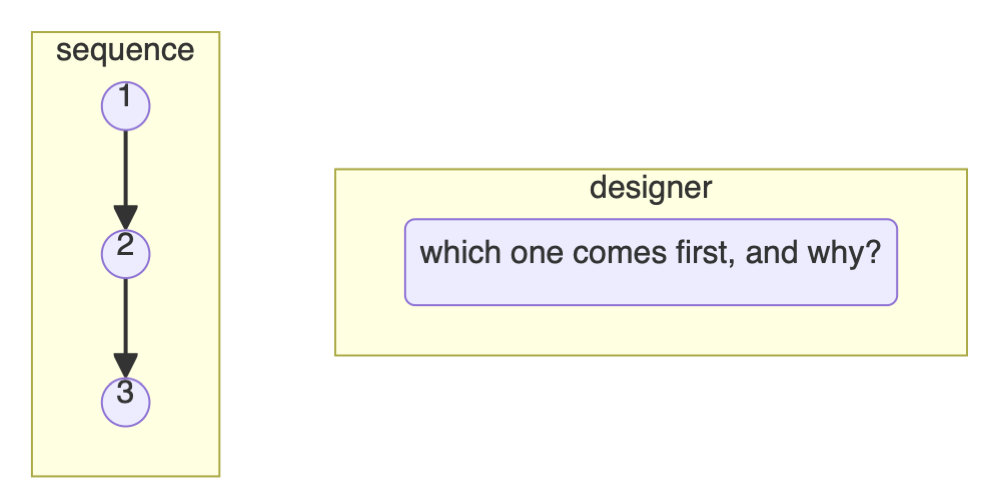Select the circle node labeled 2

pyautogui.click(x=125, y=253)
